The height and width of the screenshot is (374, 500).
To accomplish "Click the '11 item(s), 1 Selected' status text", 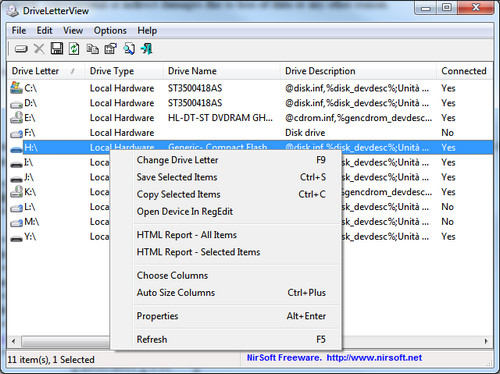I will [x=51, y=360].
